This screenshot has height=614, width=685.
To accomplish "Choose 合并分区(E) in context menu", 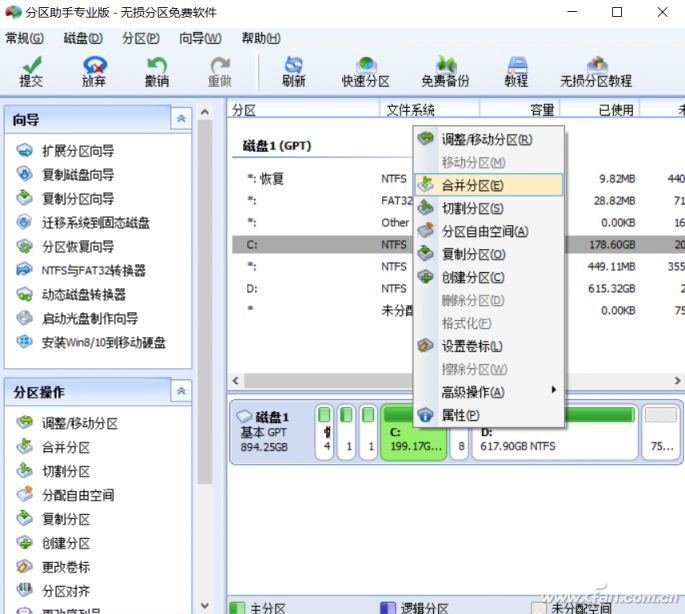I will [488, 185].
